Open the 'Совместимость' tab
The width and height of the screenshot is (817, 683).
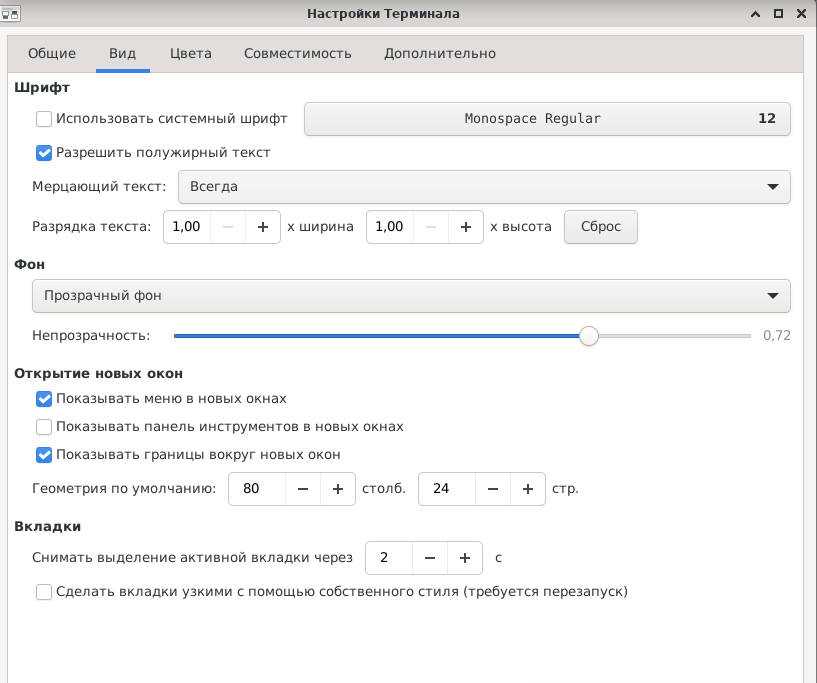pos(297,53)
